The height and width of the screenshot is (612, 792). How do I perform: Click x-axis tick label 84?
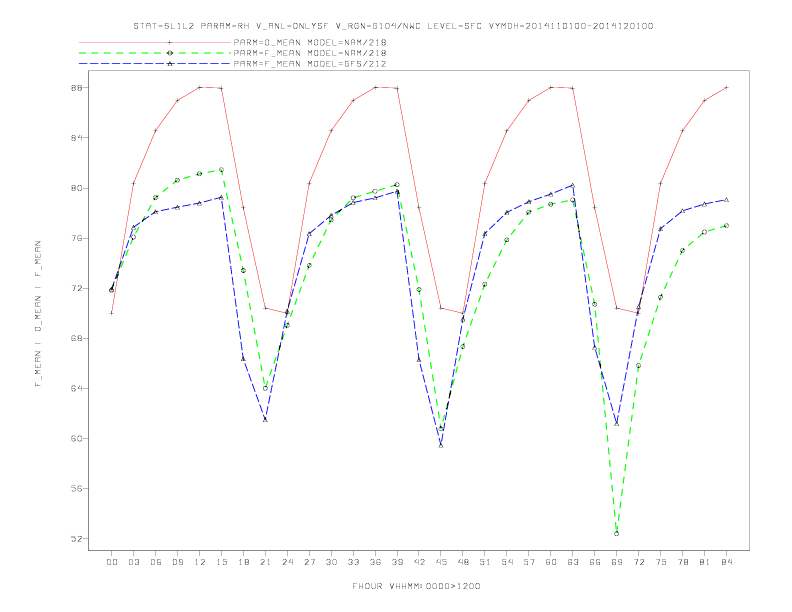click(727, 562)
